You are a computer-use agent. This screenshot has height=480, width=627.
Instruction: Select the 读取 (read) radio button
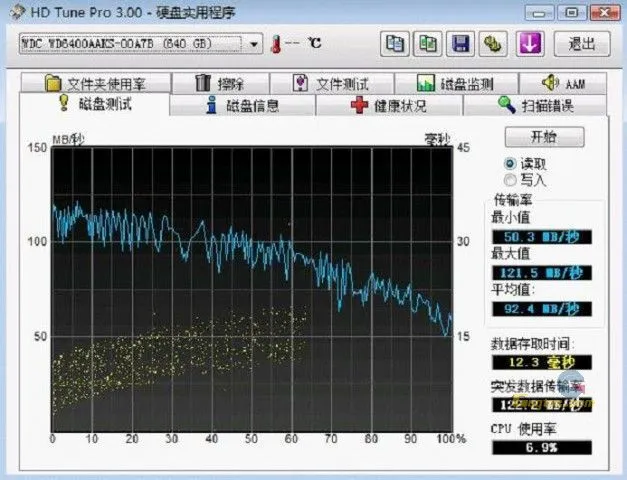(x=510, y=163)
